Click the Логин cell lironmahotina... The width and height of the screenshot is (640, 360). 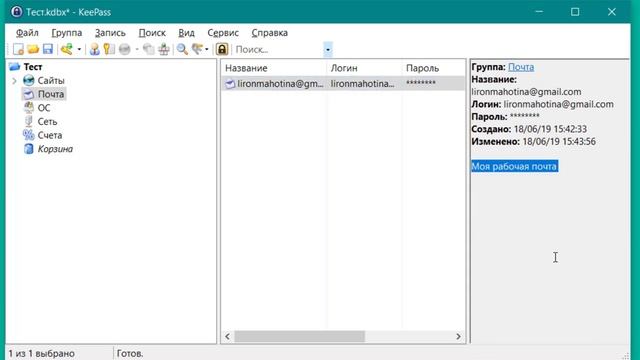[x=362, y=84]
